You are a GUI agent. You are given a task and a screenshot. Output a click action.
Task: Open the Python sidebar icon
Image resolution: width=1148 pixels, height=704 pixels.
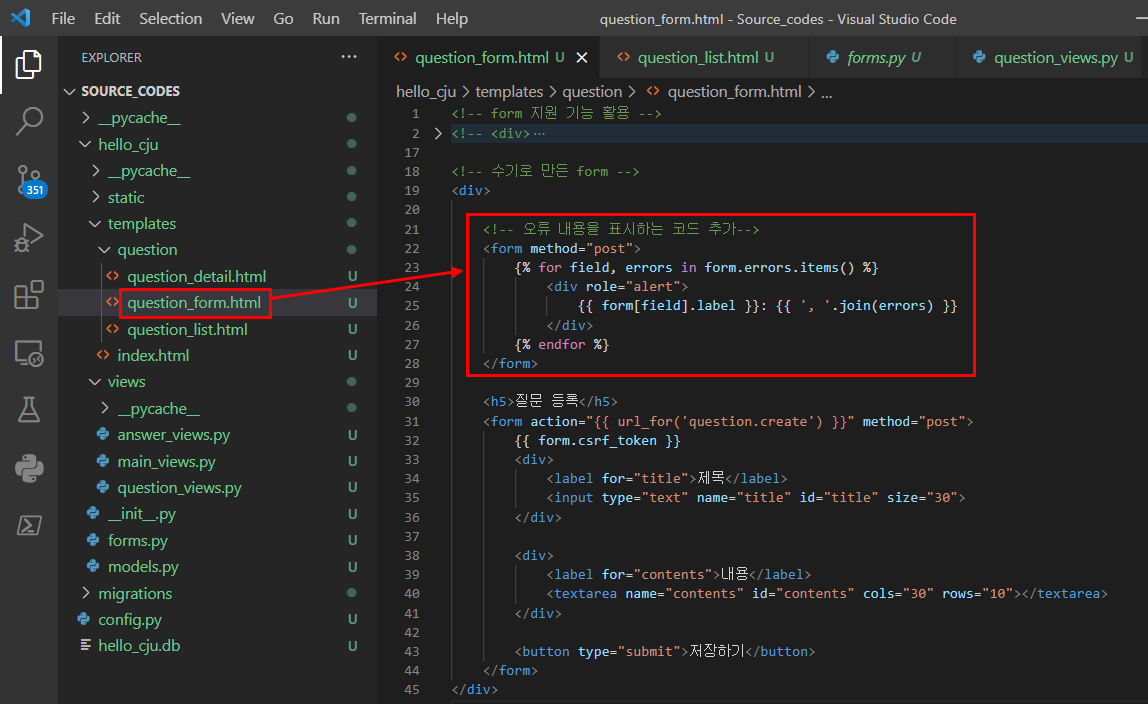tap(29, 468)
